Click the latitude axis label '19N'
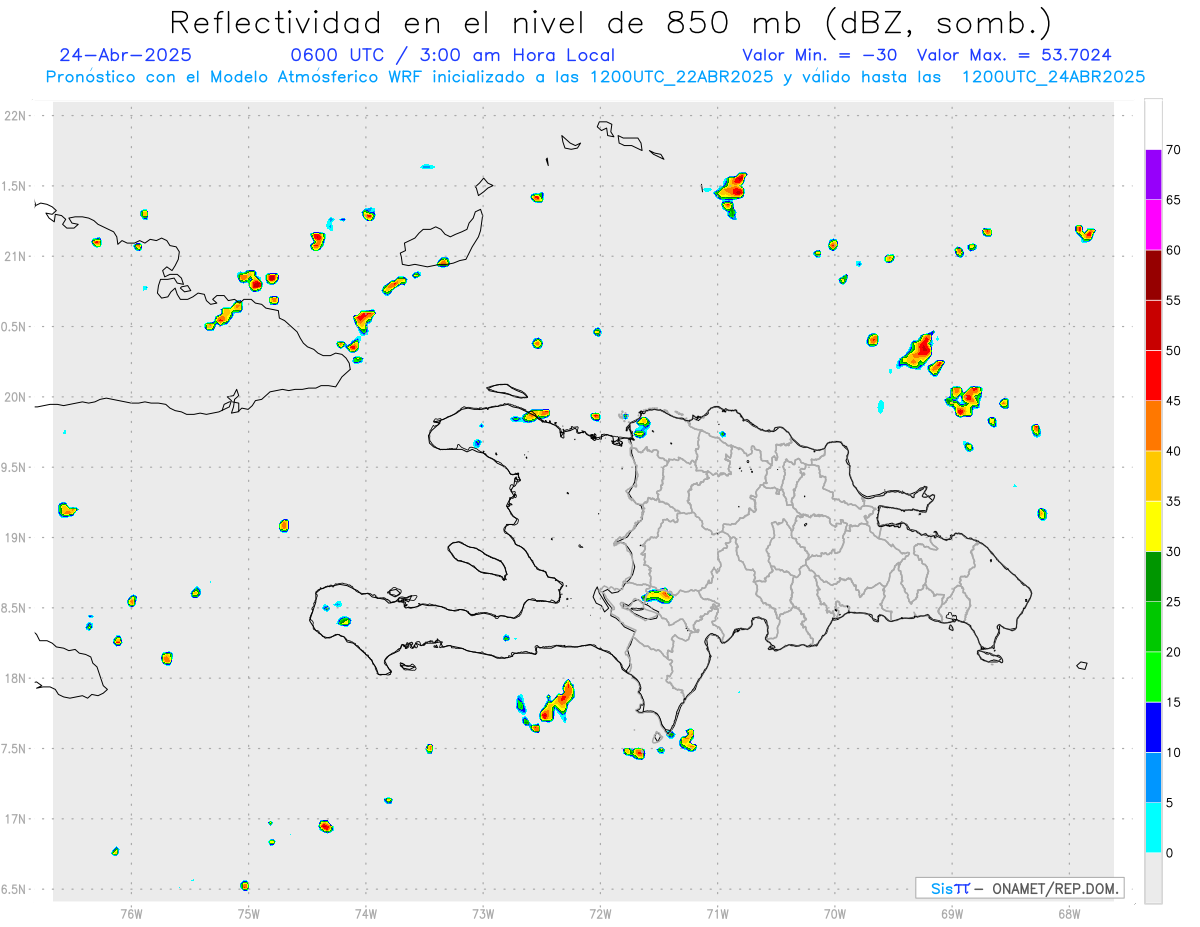 pos(15,537)
